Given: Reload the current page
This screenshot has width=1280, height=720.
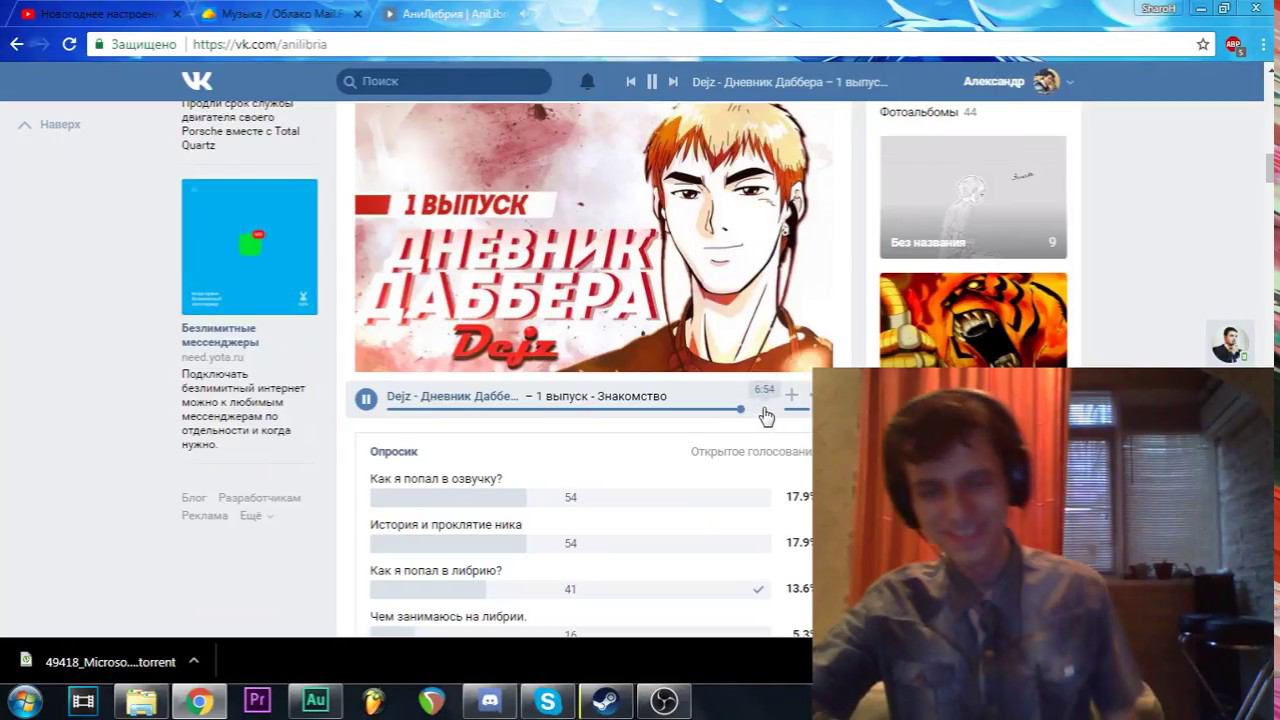Looking at the screenshot, I should 69,44.
